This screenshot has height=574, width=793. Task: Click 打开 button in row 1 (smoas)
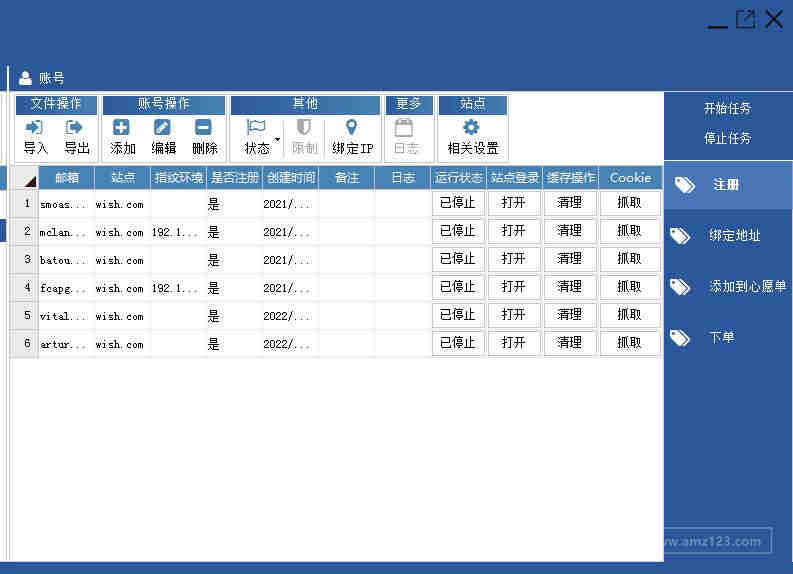(514, 203)
